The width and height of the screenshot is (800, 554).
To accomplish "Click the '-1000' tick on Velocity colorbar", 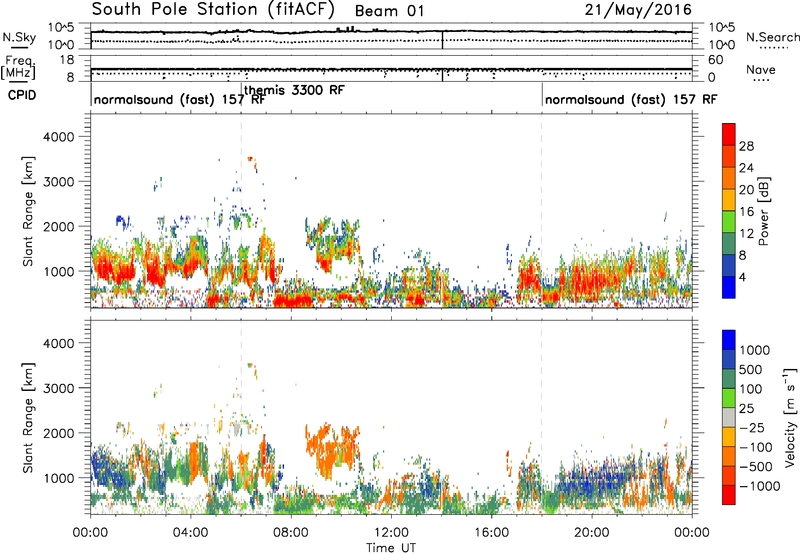I will (760, 486).
